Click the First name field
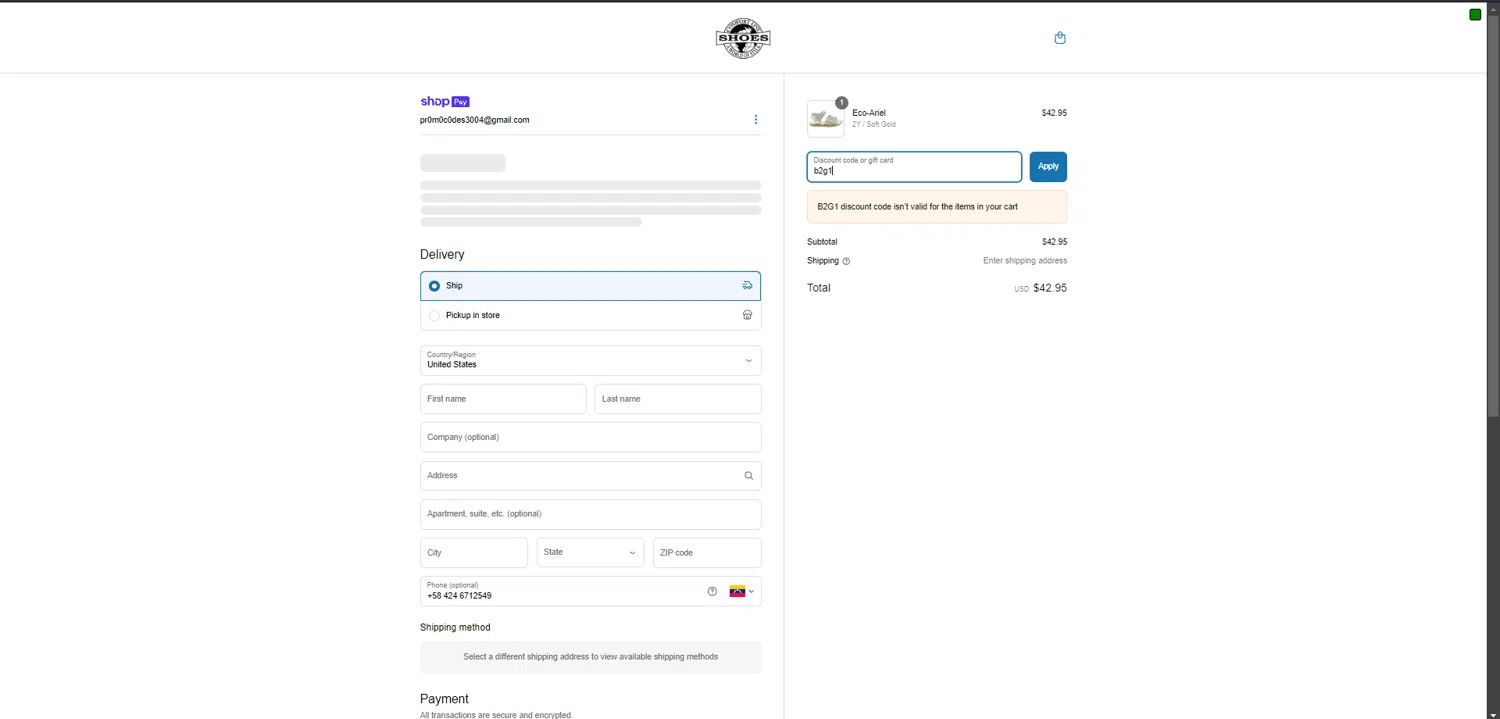This screenshot has width=1500, height=719. pyautogui.click(x=503, y=399)
